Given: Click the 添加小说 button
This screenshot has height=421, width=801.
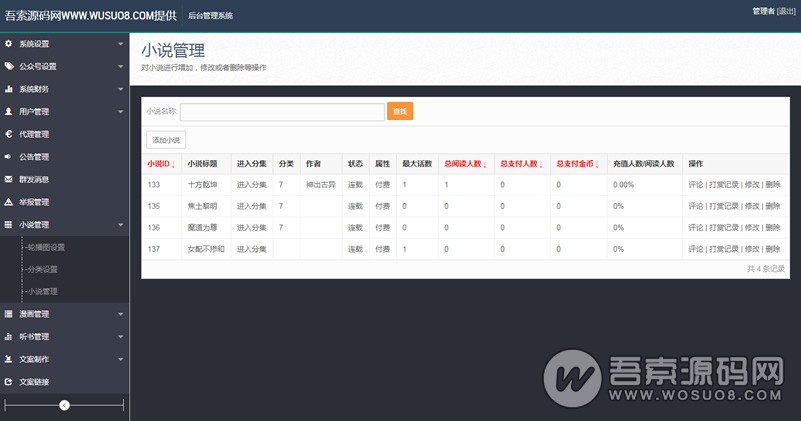Looking at the screenshot, I should click(x=166, y=140).
